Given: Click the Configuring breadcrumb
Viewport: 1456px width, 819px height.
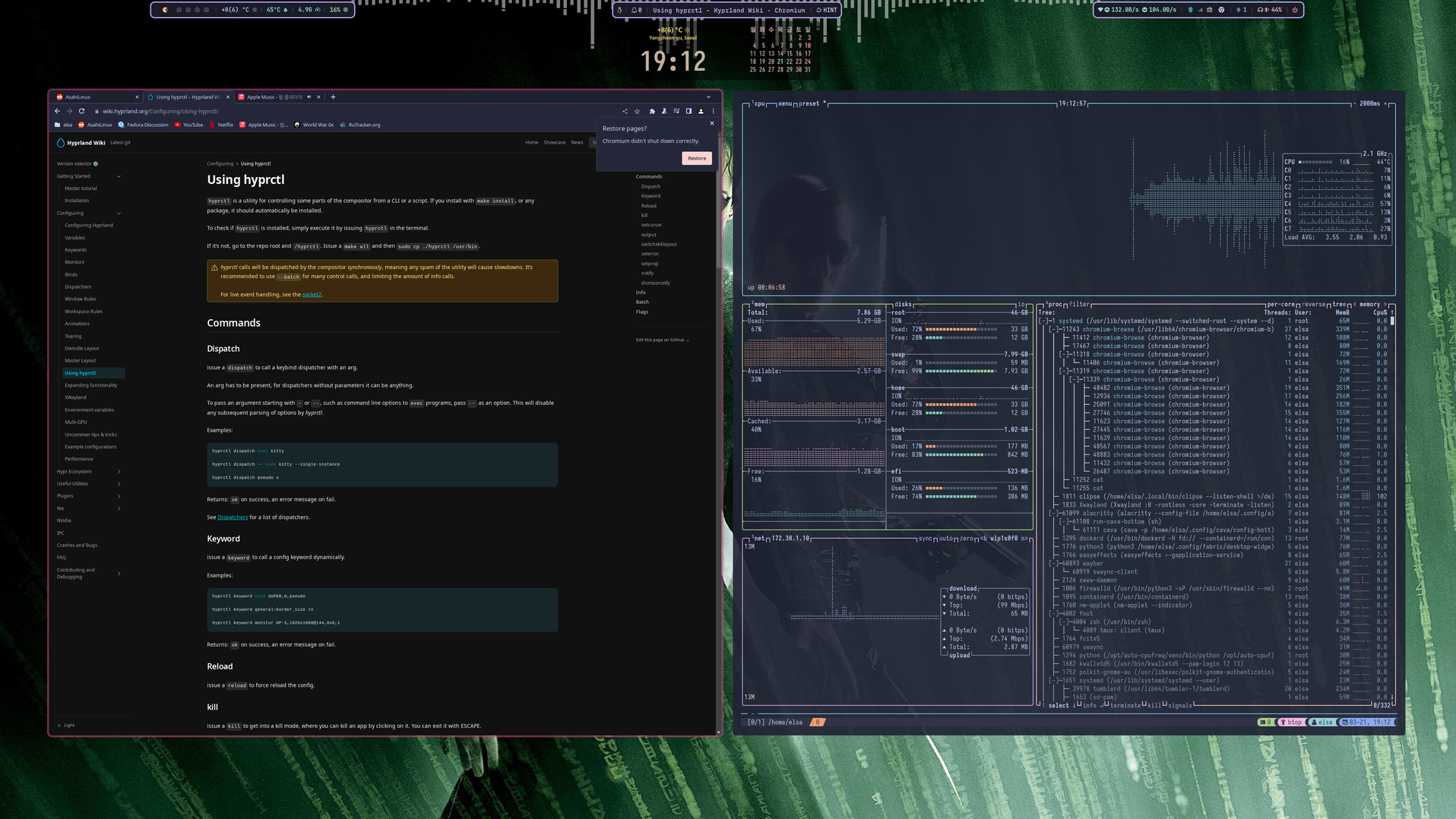Looking at the screenshot, I should [x=220, y=163].
